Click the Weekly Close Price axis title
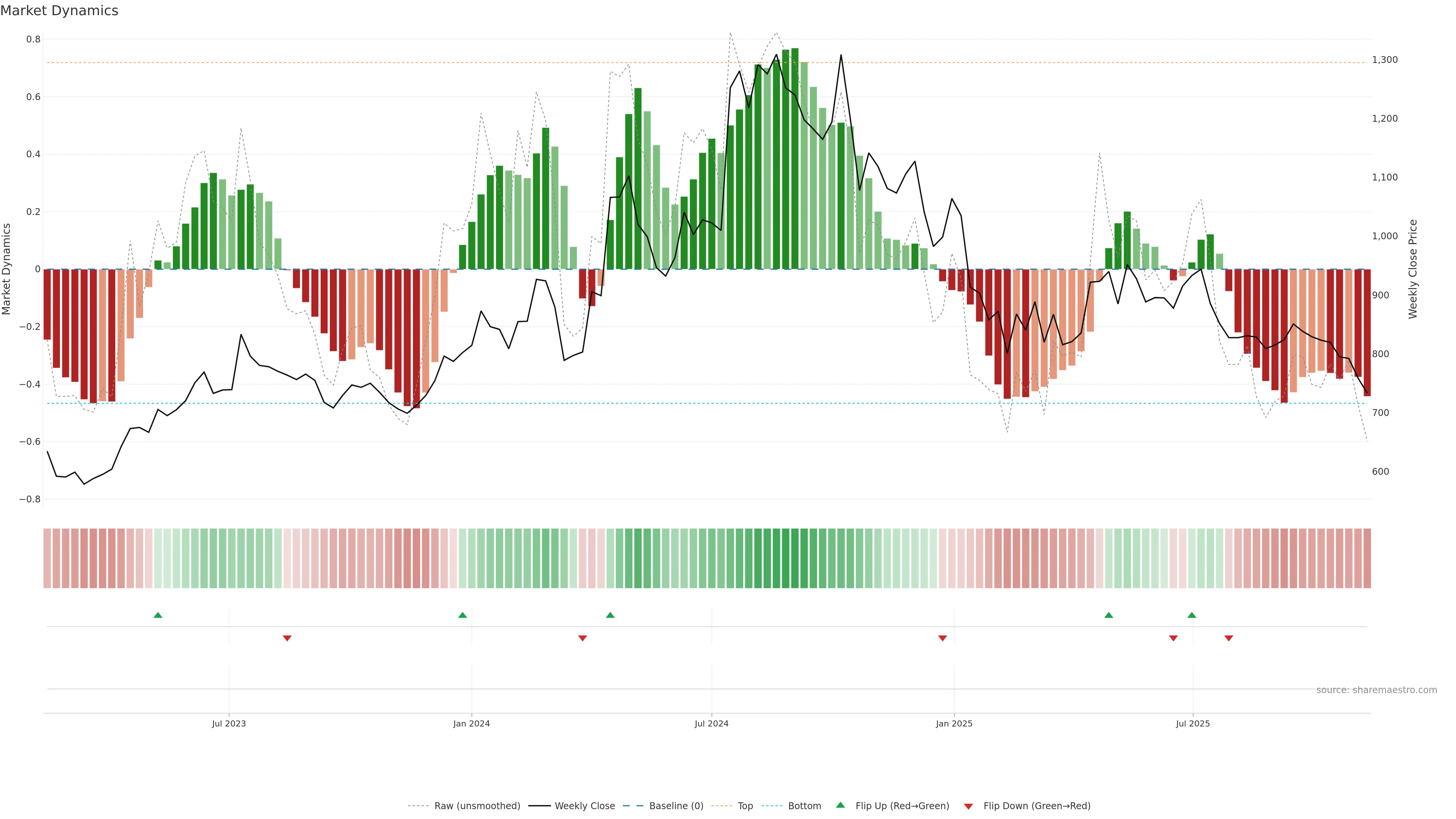The image size is (1456, 819). (1413, 269)
